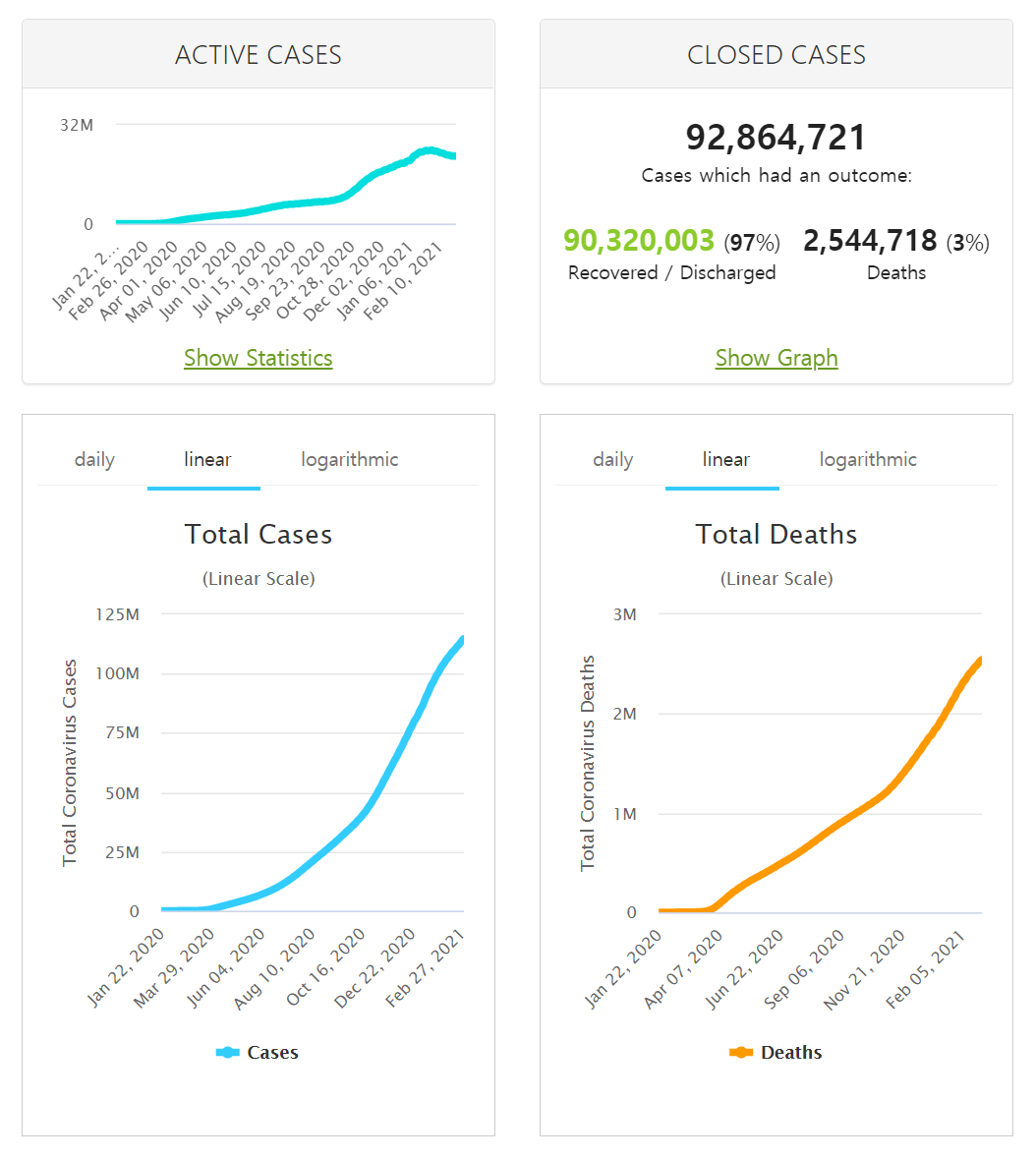Open the Show Graph link
This screenshot has width=1036, height=1160.
[776, 358]
